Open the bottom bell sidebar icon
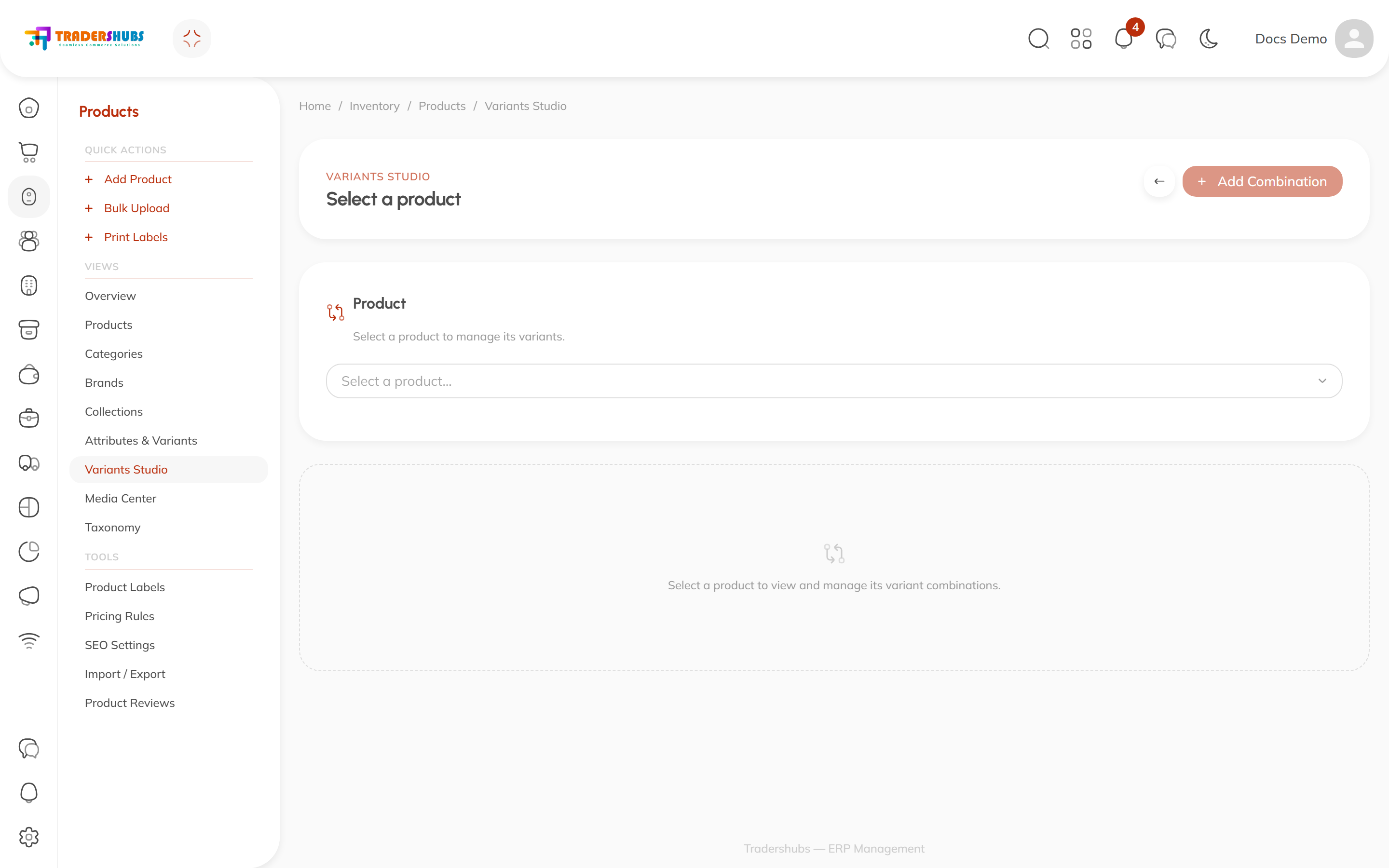 coord(29,793)
